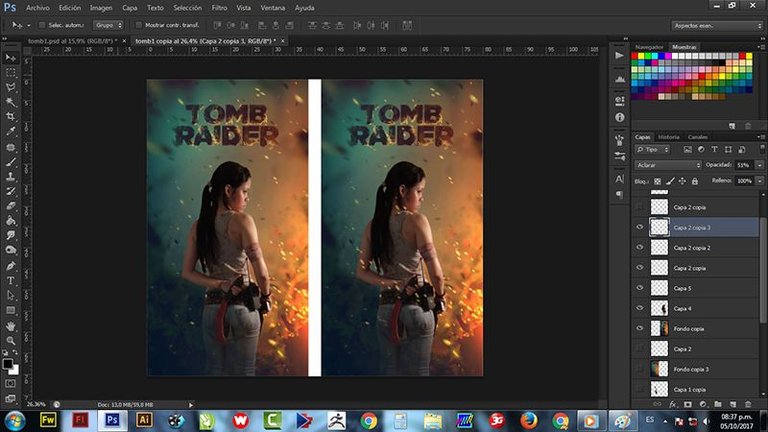The width and height of the screenshot is (768, 432).
Task: Select the Zoom tool
Action: [10, 340]
